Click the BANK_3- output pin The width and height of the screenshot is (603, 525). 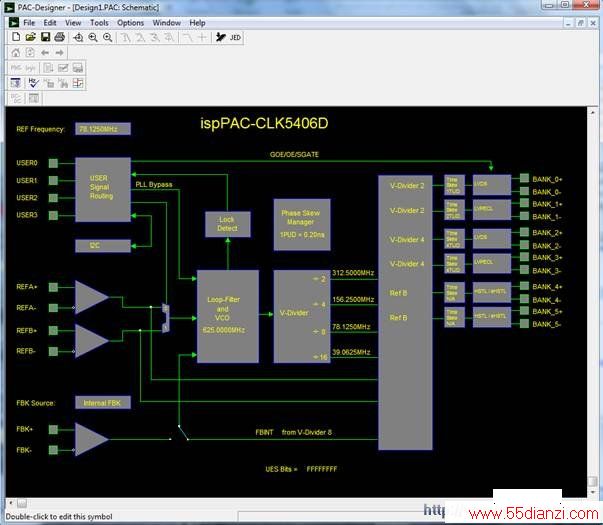click(x=524, y=269)
